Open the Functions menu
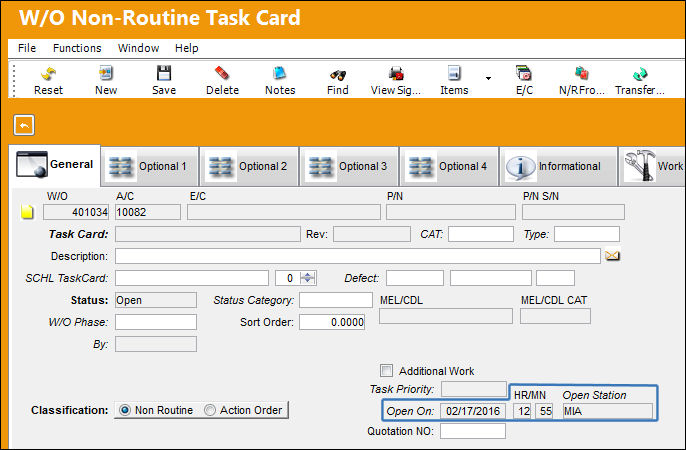686x450 pixels. pos(77,48)
